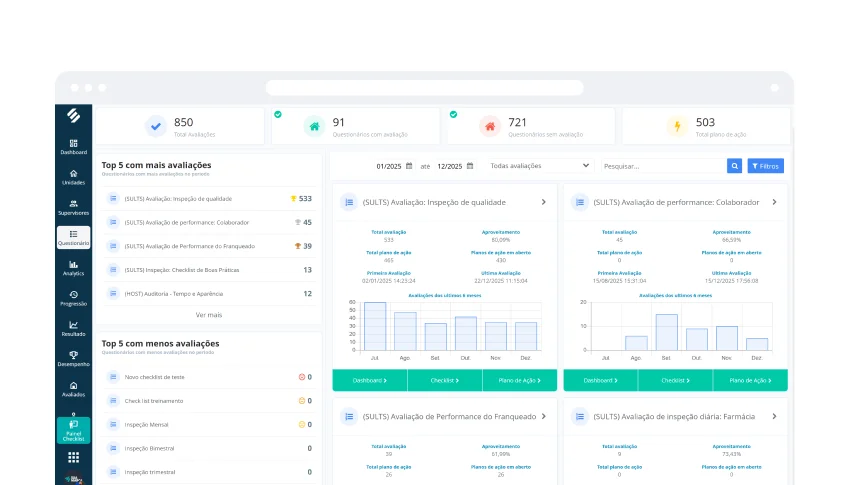The image size is (850, 485).
Task: Select the Analytics sidebar icon
Action: pyautogui.click(x=73, y=267)
